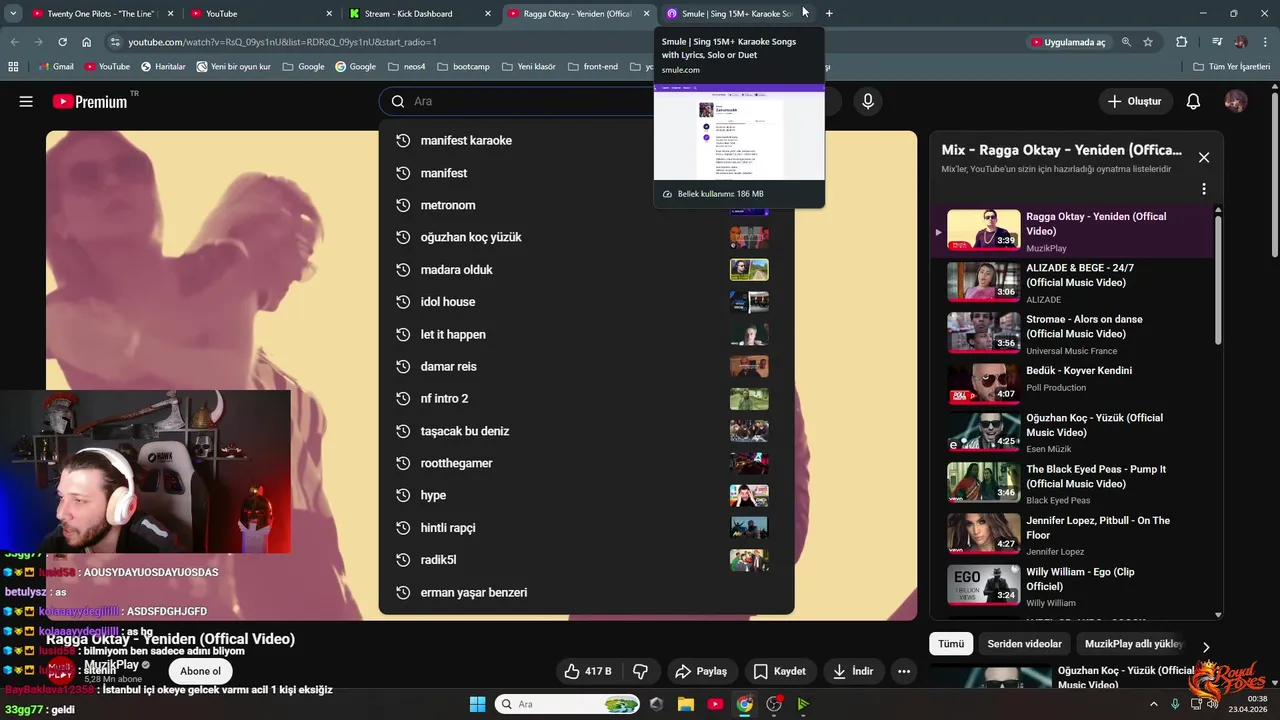The width and height of the screenshot is (1280, 720).
Task: Select the 'manifest karaoke' search suggestion
Action: [x=586, y=141]
